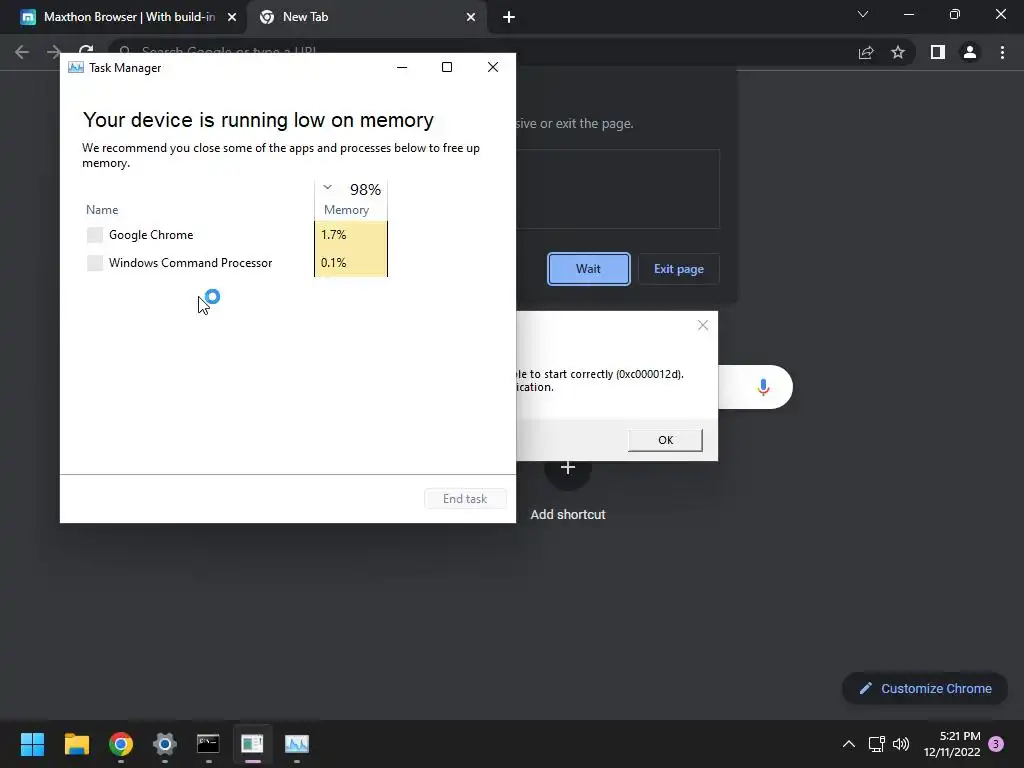Screen dimensions: 1024x768
Task: Click Customize Chrome button
Action: click(x=925, y=688)
